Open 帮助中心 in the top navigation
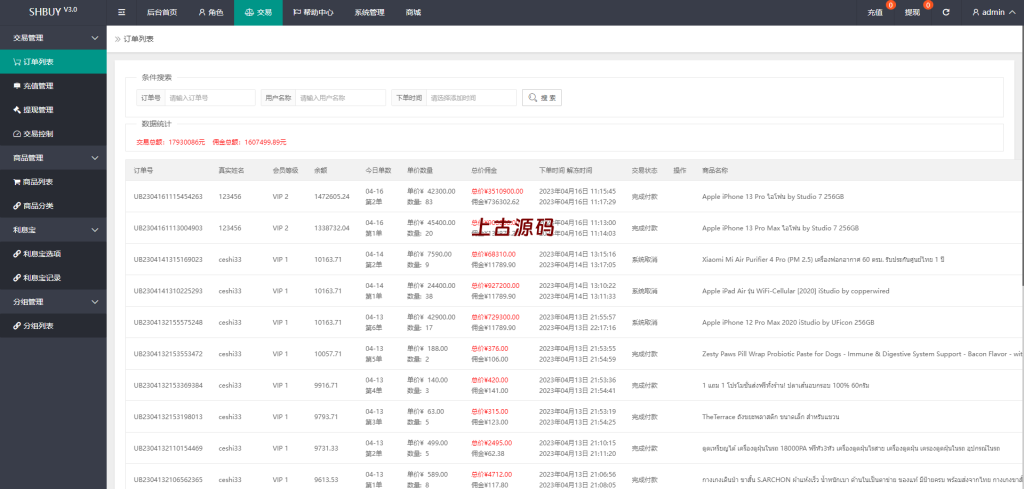1024x489 pixels. click(x=313, y=12)
